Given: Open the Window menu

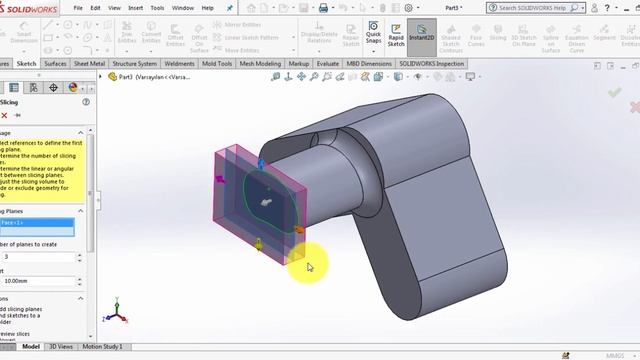Looking at the screenshot, I should (182, 8).
